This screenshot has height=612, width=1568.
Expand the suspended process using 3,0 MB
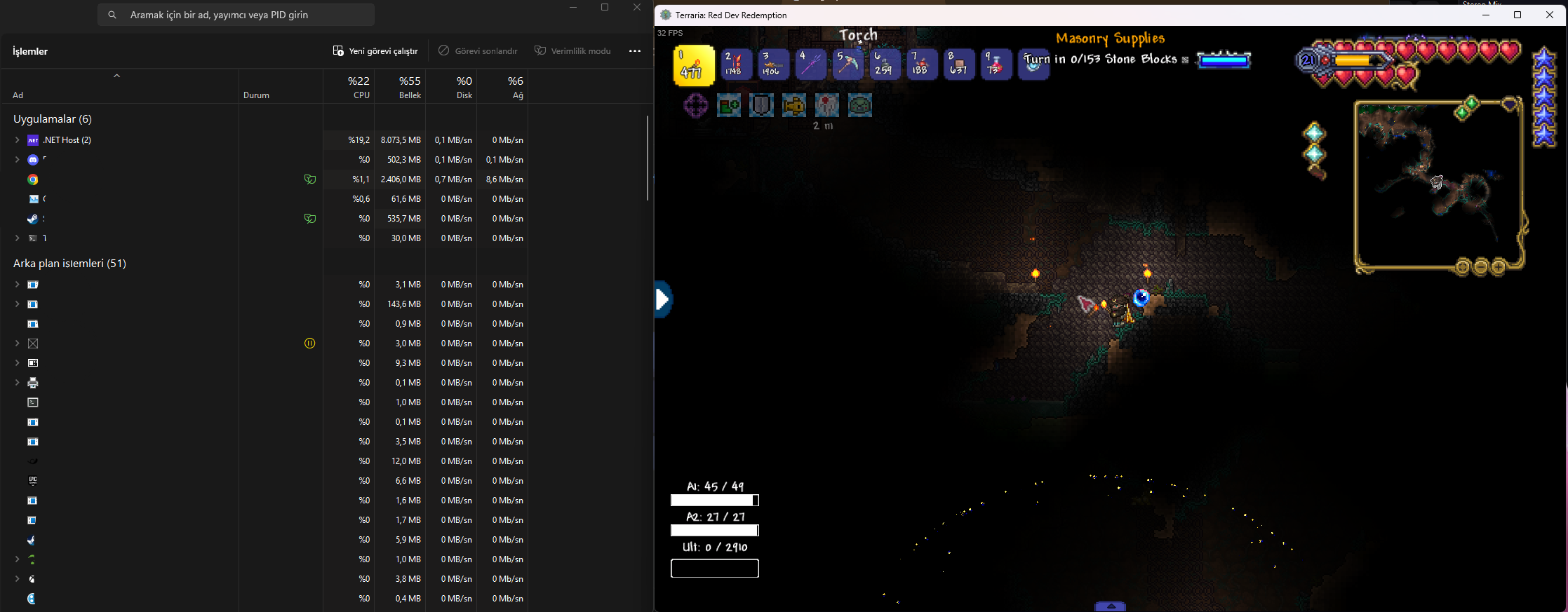[17, 344]
